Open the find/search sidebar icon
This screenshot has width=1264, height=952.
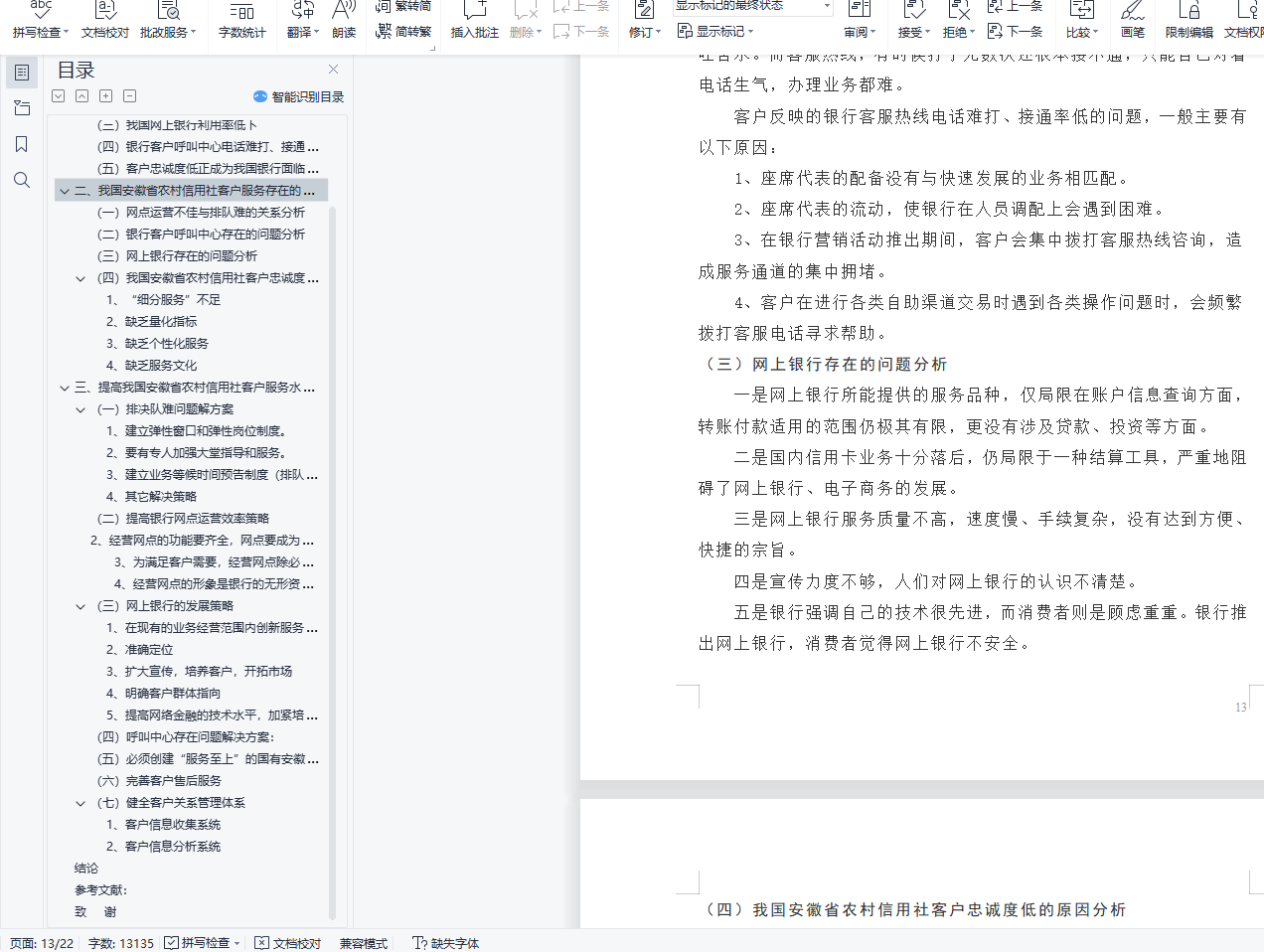click(x=22, y=180)
